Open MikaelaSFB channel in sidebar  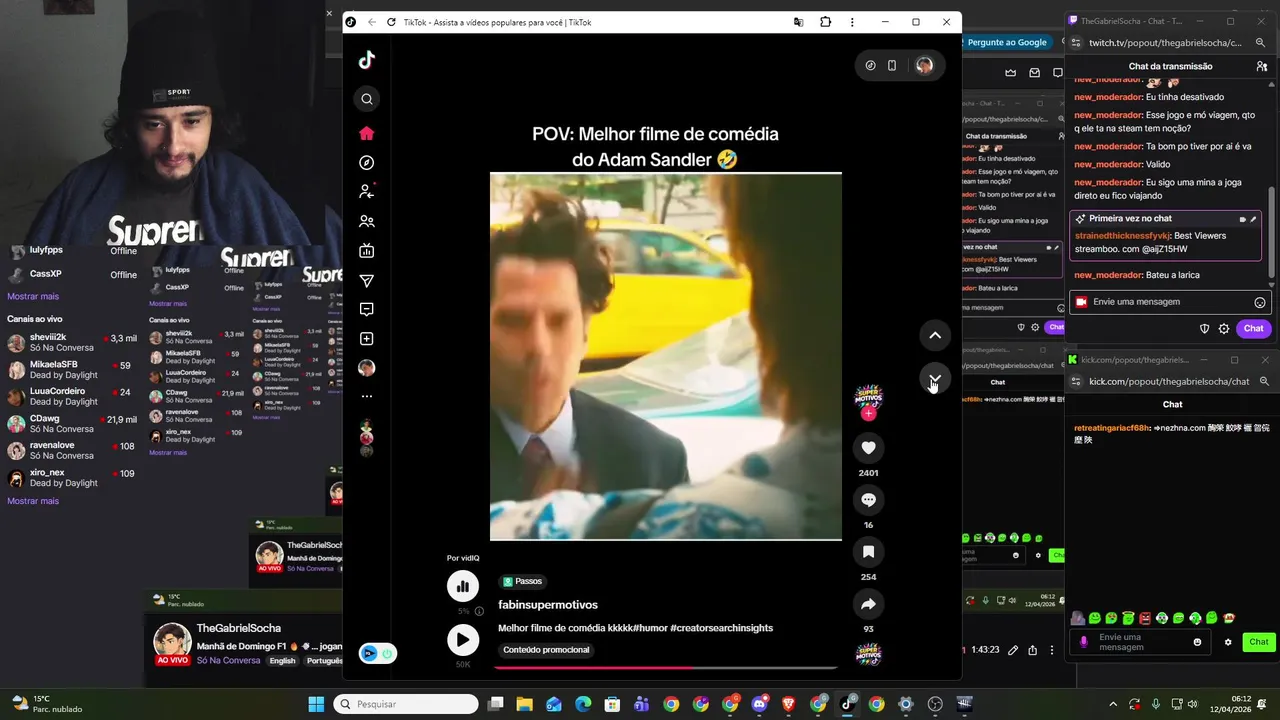[x=72, y=370]
